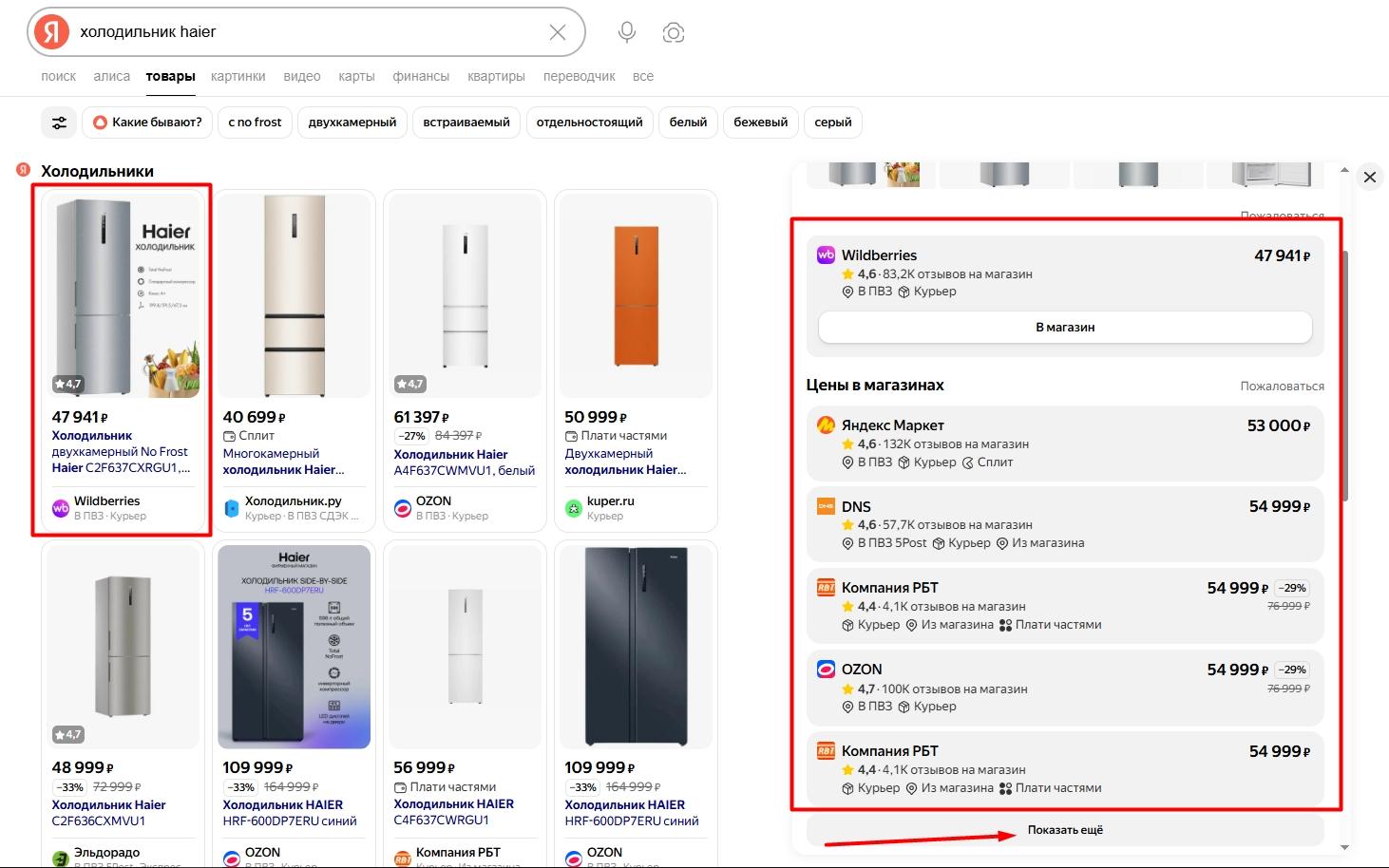Go to the карты tab
Viewport: 1389px width, 868px height.
(x=356, y=76)
